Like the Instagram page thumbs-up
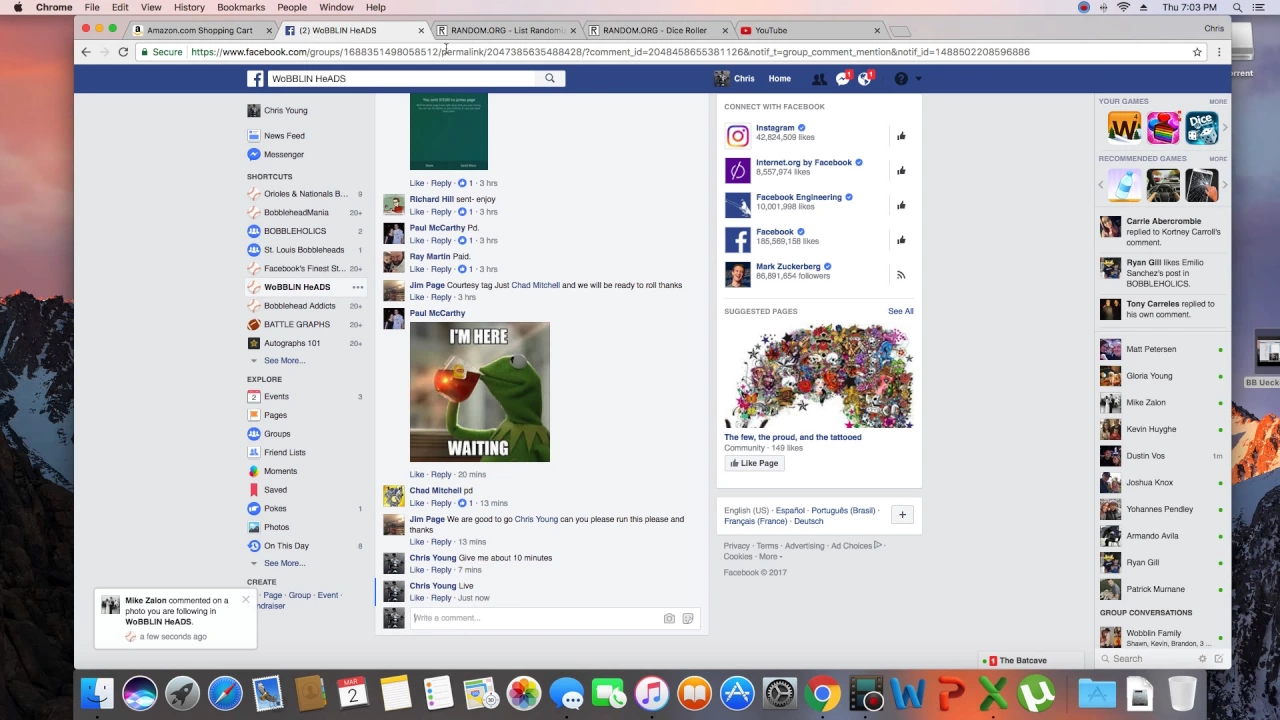 (x=901, y=136)
